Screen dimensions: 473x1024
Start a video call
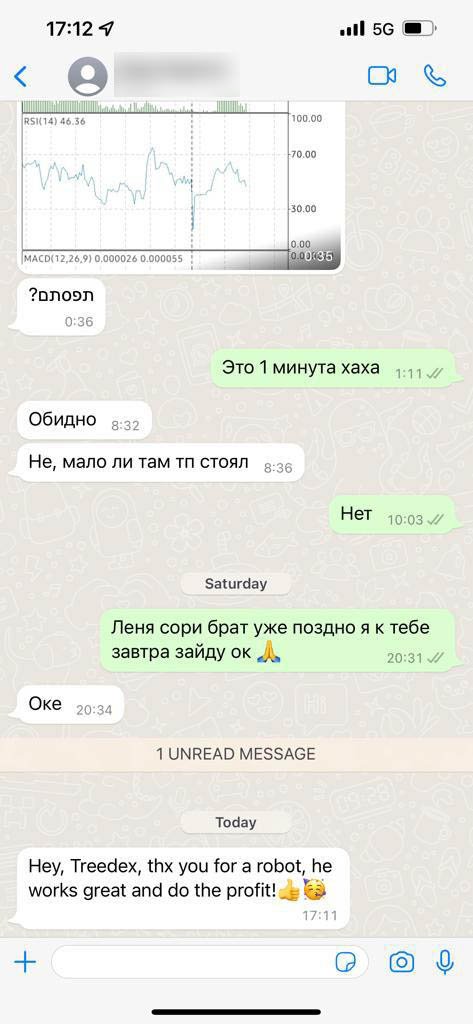point(382,76)
